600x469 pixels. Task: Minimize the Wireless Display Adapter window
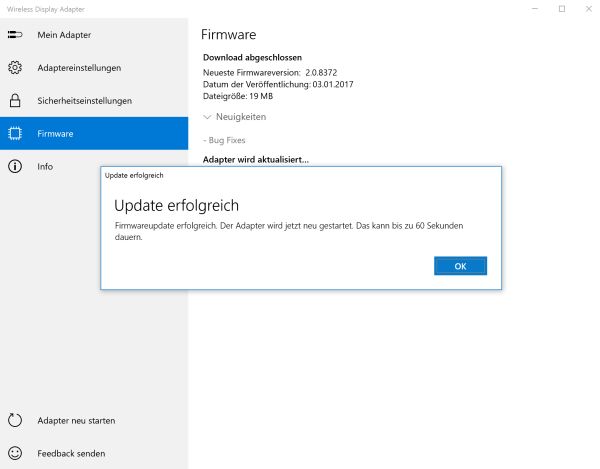coord(535,9)
